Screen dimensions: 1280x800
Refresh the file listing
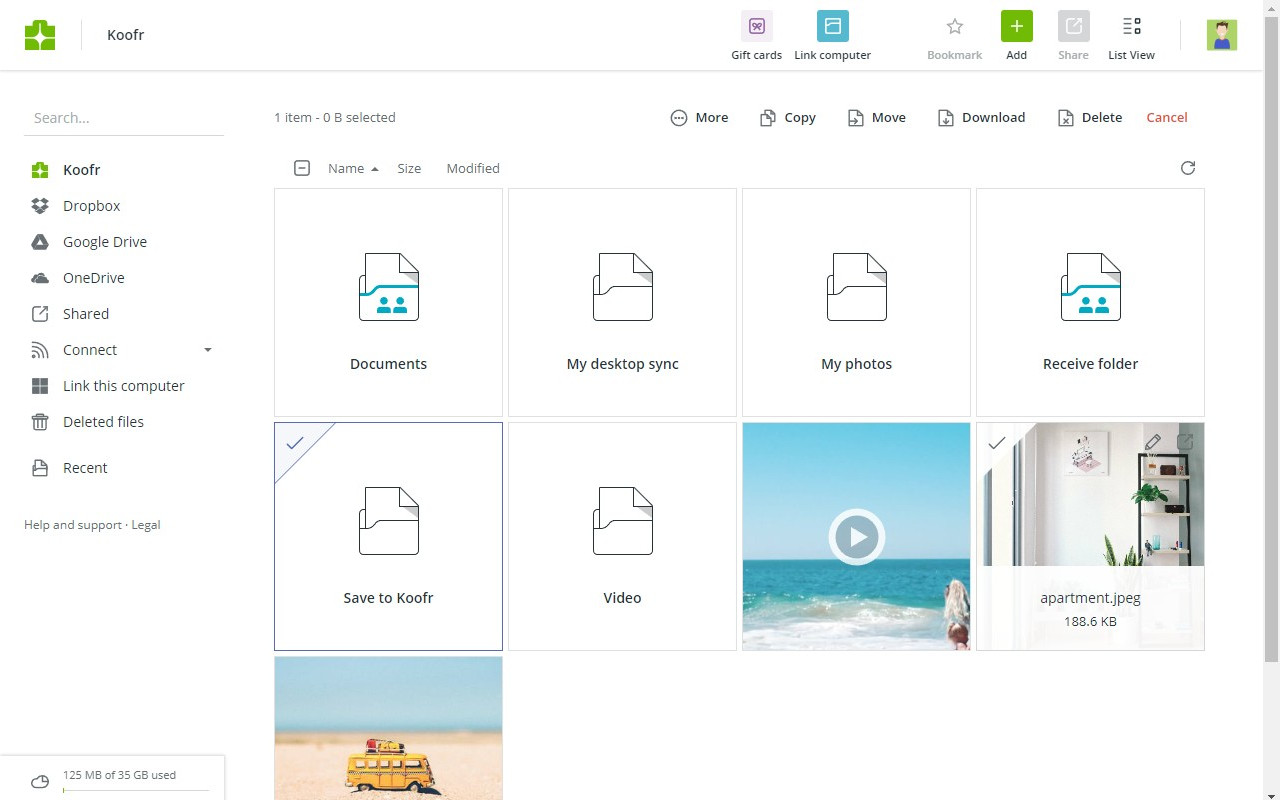click(x=1187, y=168)
